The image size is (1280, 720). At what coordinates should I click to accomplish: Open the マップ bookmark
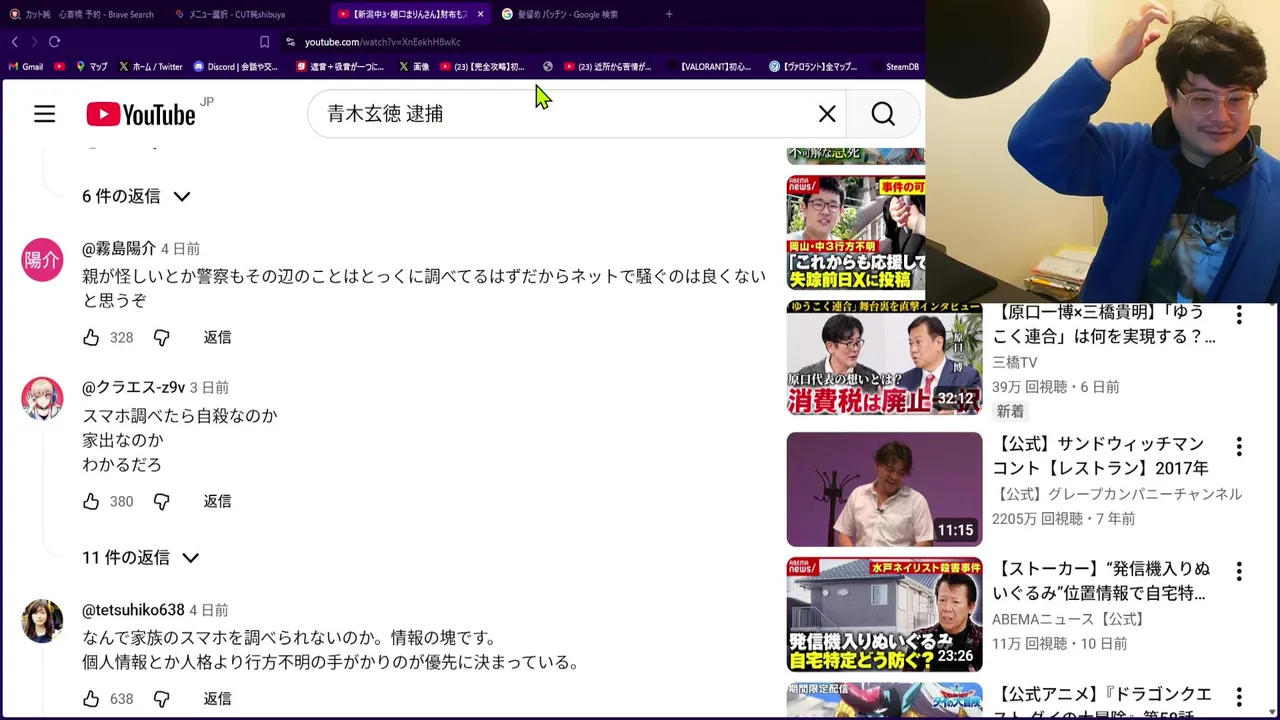tap(92, 67)
